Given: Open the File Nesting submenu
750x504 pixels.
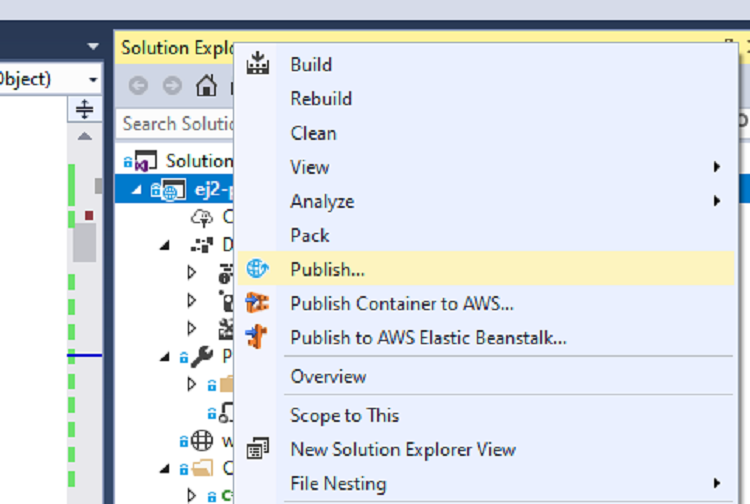Looking at the screenshot, I should click(x=485, y=483).
